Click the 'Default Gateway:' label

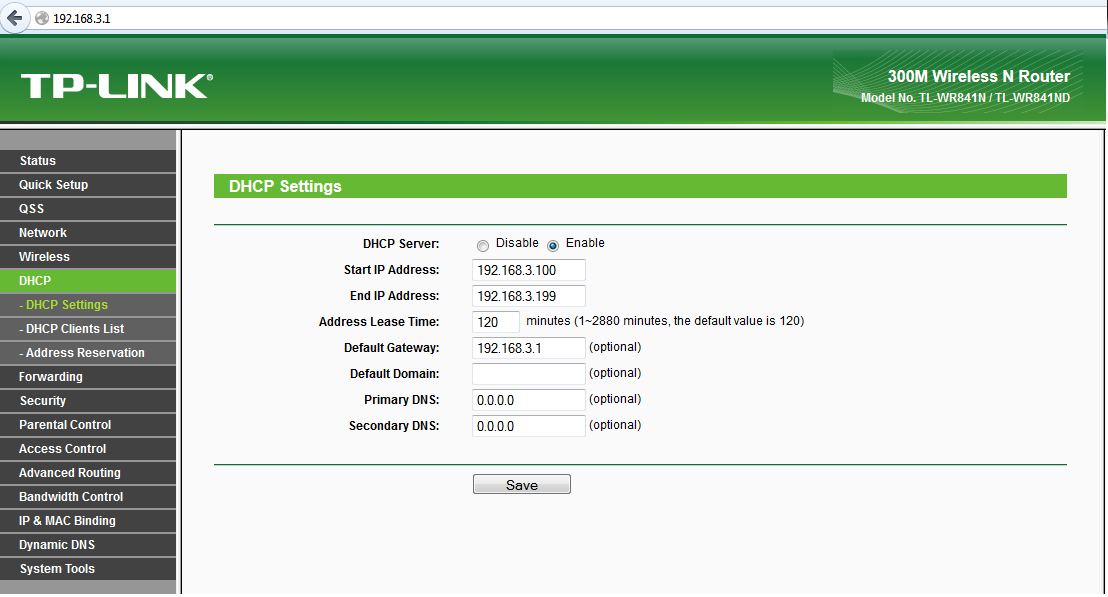[391, 348]
